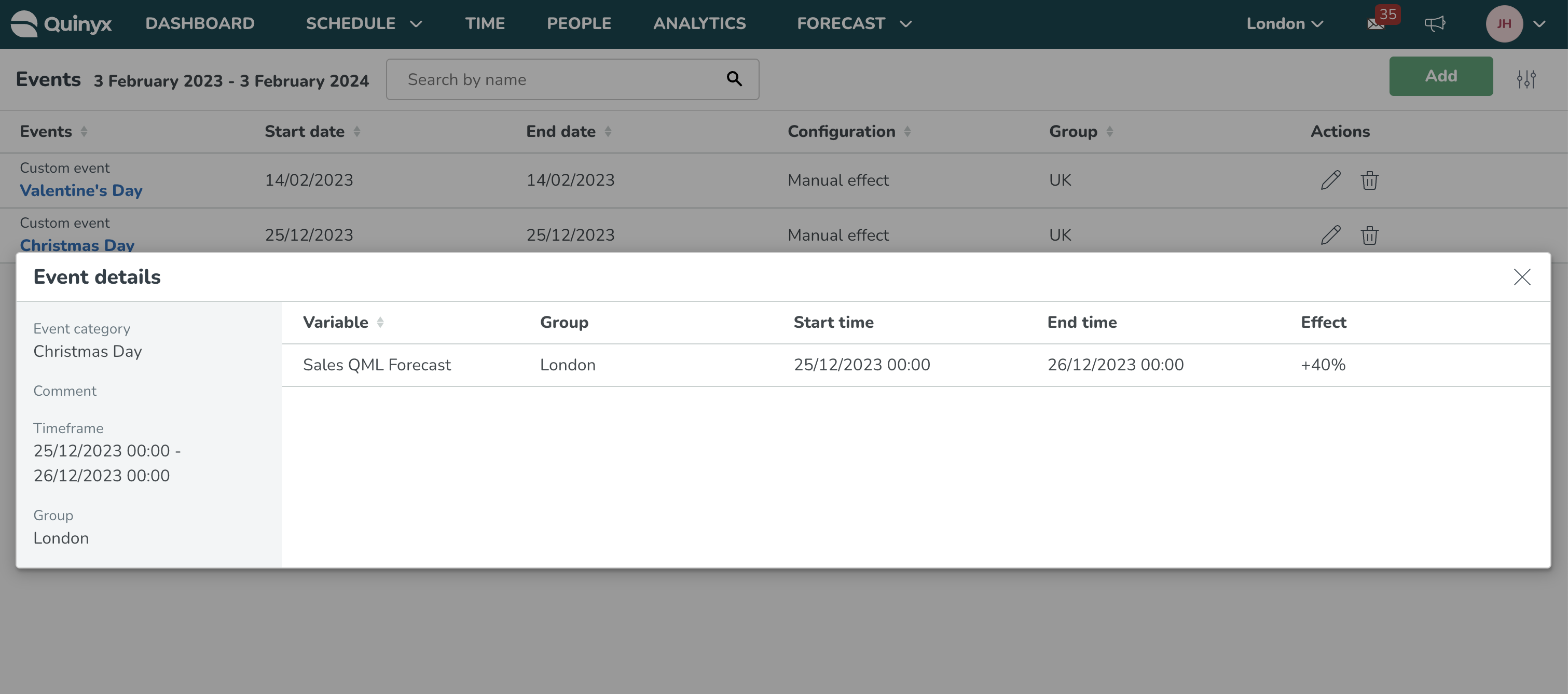This screenshot has height=694, width=1568.
Task: Open the Christmas Day event link
Action: point(77,244)
